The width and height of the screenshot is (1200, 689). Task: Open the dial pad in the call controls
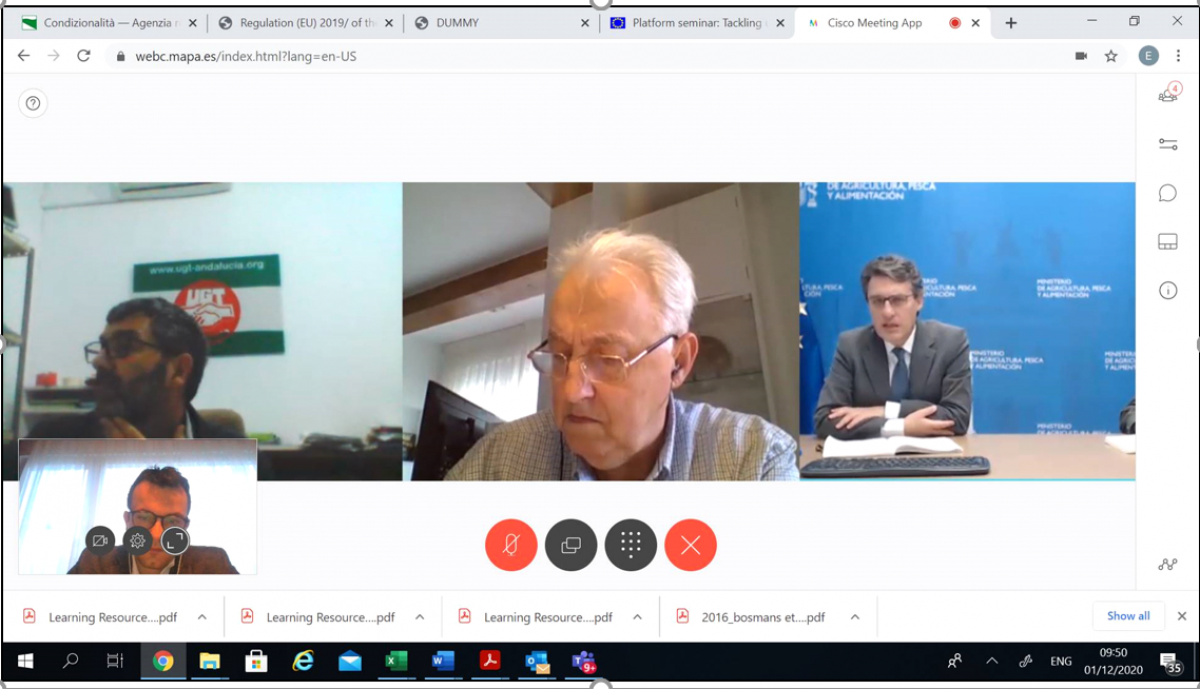631,545
